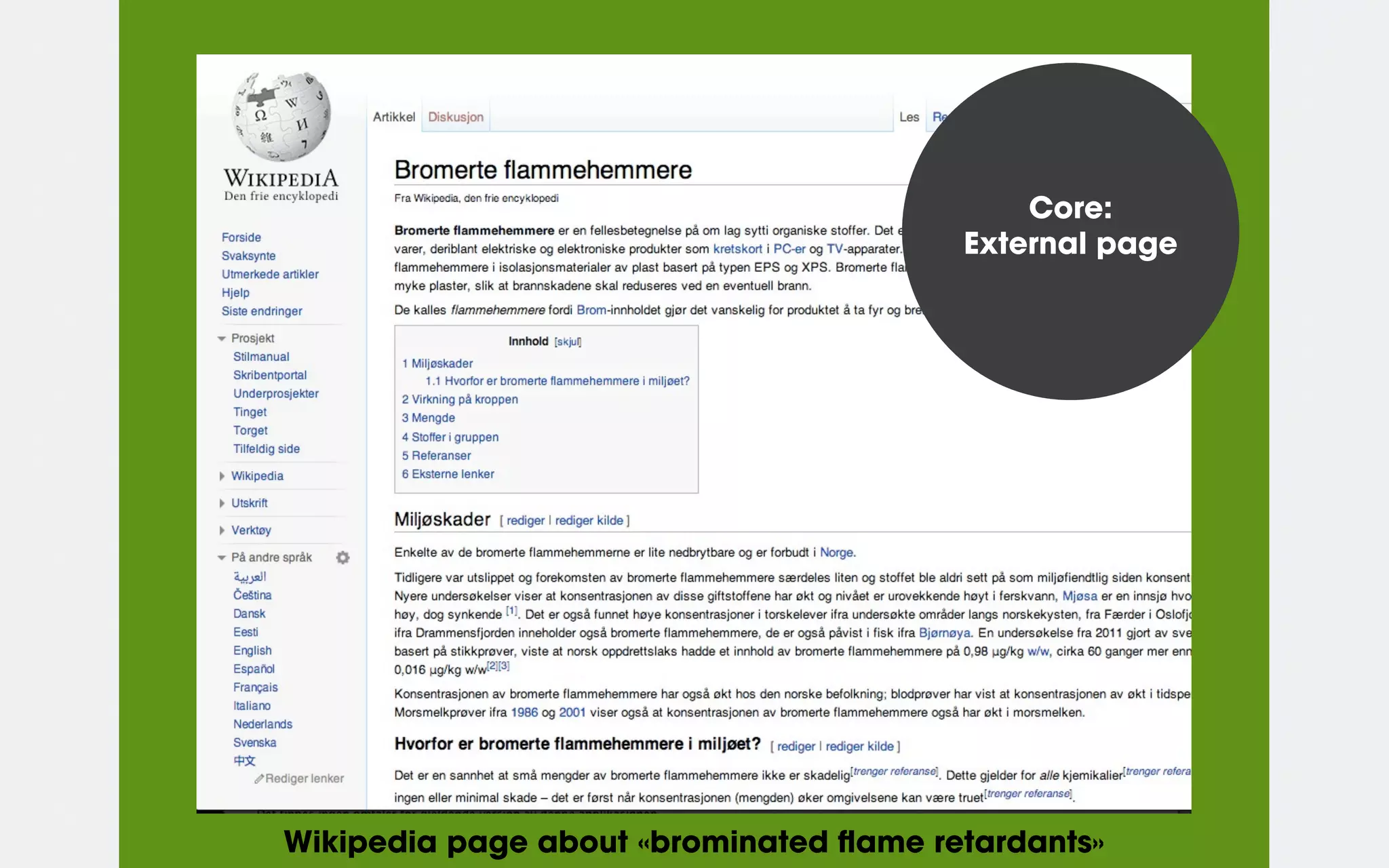1389x868 pixels.
Task: Open the Mjøsa article link
Action: click(1080, 596)
